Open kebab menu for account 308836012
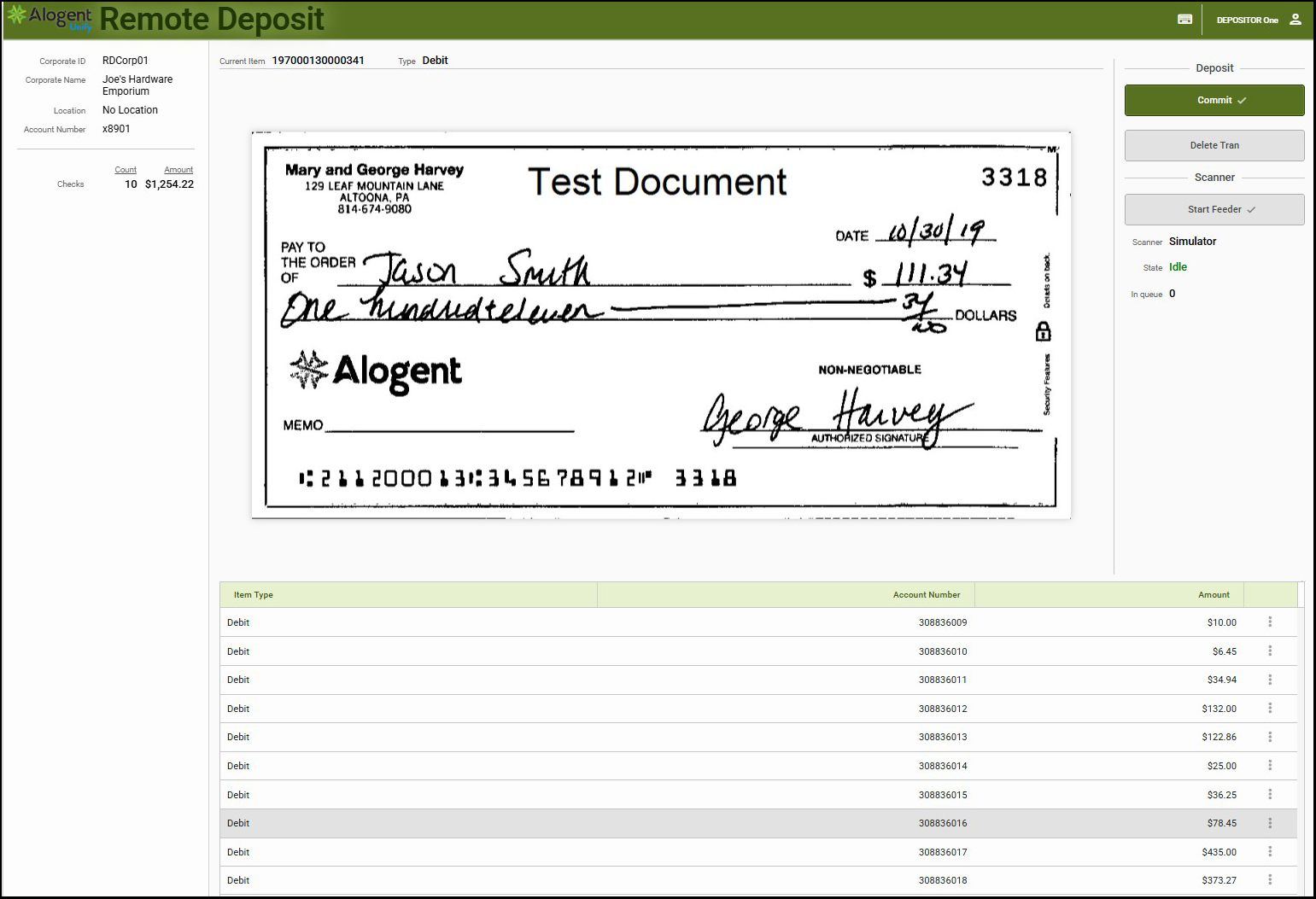1316x899 pixels. click(1270, 709)
